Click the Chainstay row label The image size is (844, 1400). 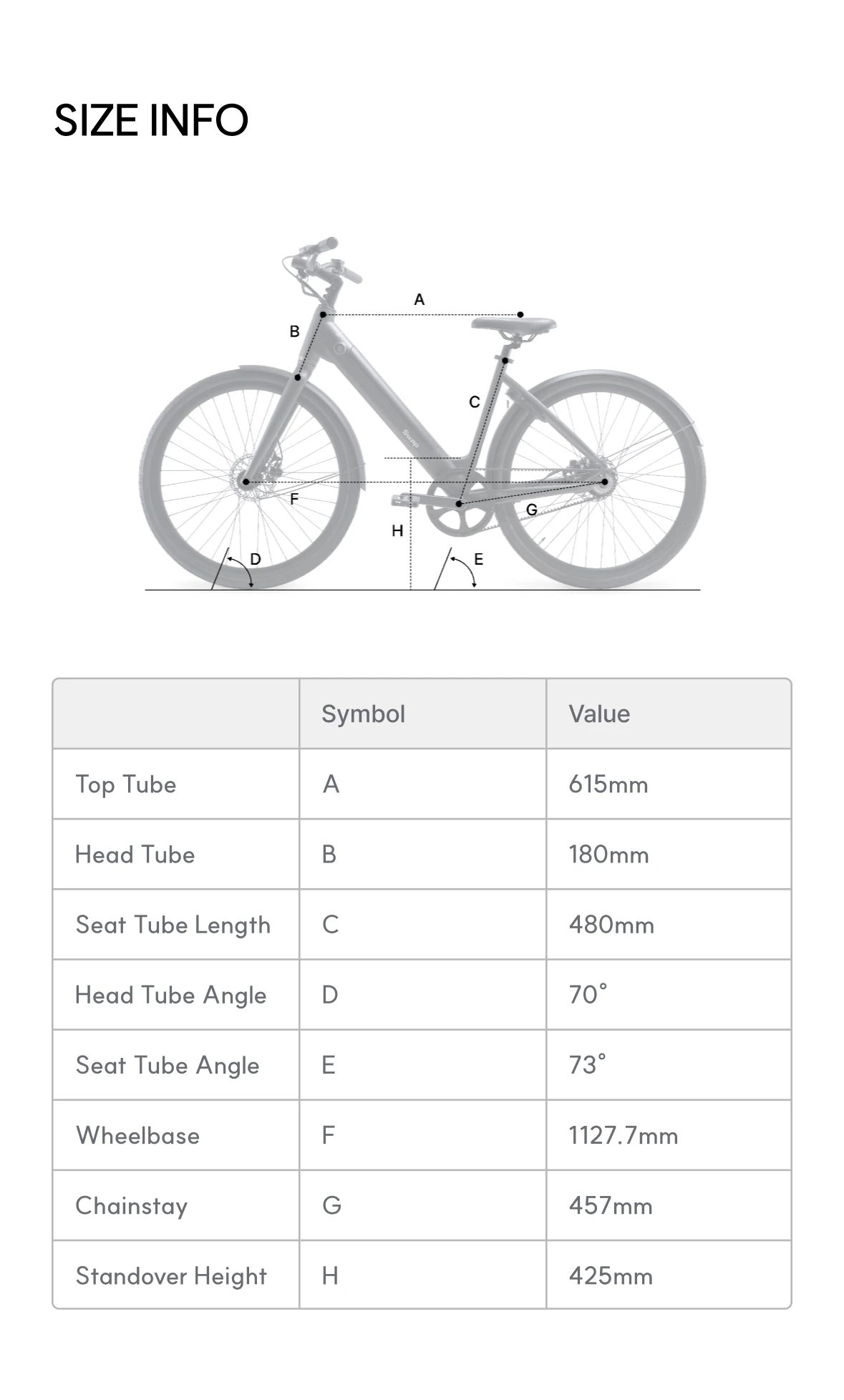point(132,1206)
